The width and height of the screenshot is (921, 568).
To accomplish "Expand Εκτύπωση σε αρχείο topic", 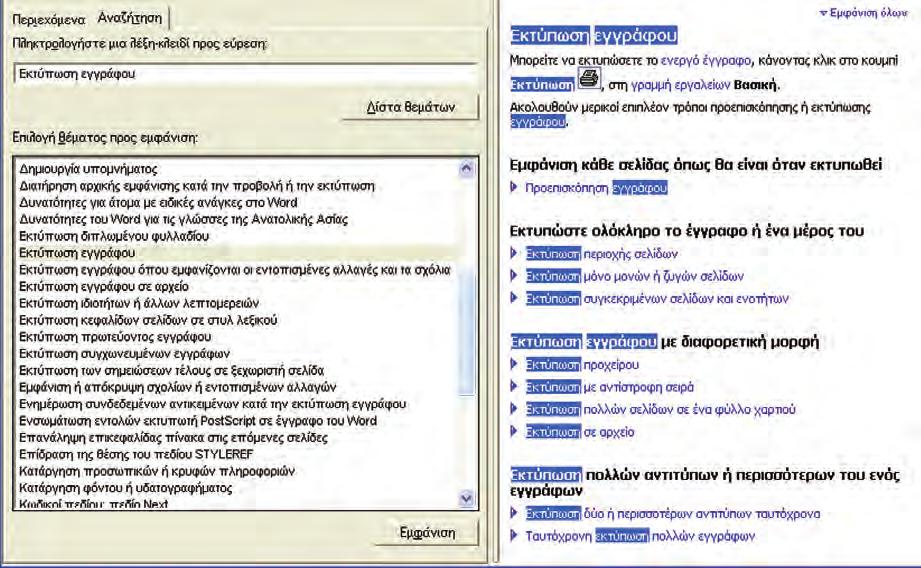I will tap(573, 432).
